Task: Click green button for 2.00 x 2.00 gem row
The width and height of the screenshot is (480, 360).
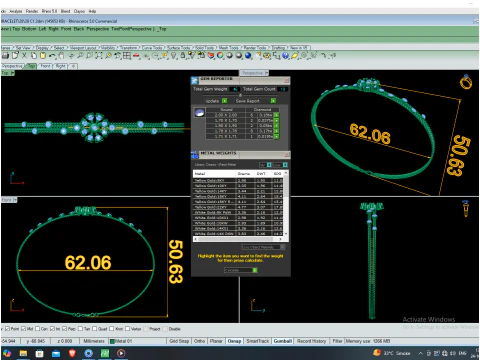Action: pyautogui.click(x=276, y=115)
